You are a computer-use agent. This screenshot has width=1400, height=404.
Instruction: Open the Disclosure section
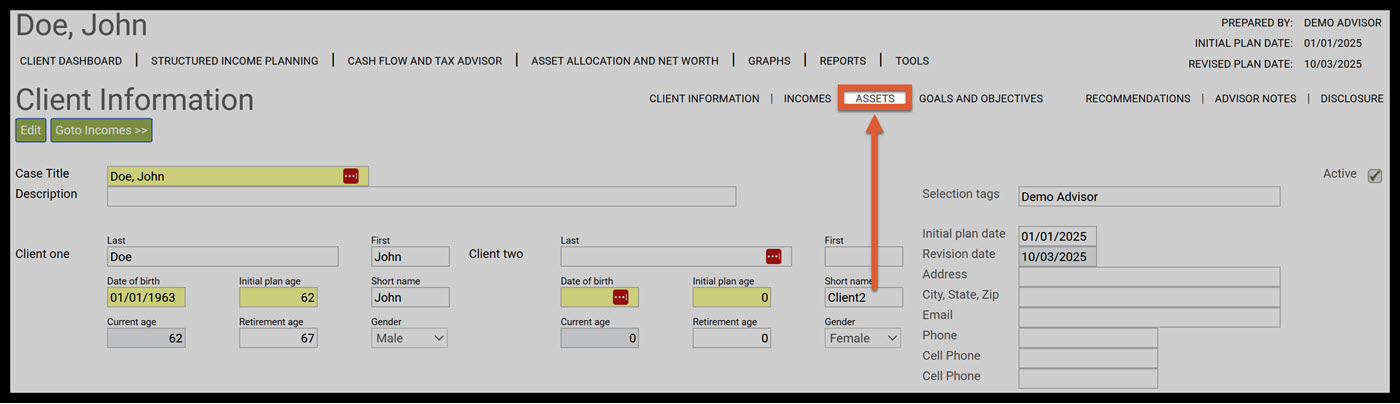[1352, 99]
